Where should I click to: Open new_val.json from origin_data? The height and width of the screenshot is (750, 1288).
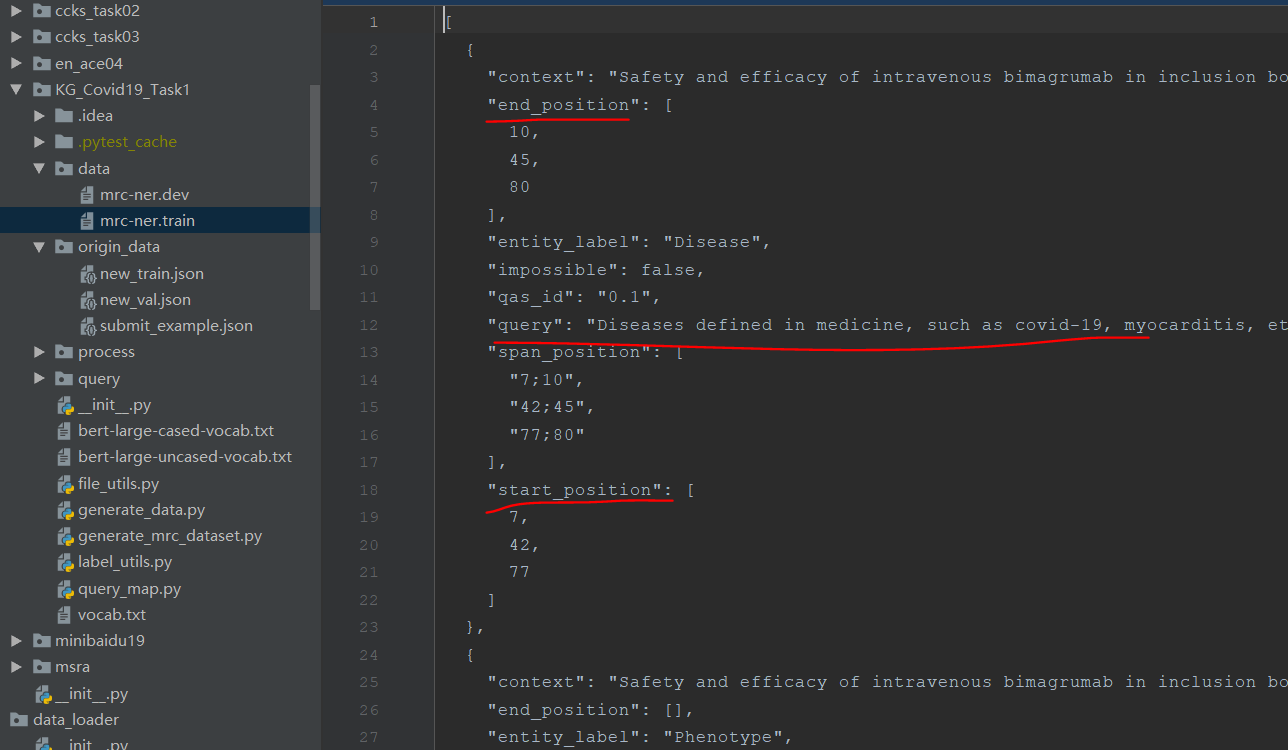coord(145,299)
